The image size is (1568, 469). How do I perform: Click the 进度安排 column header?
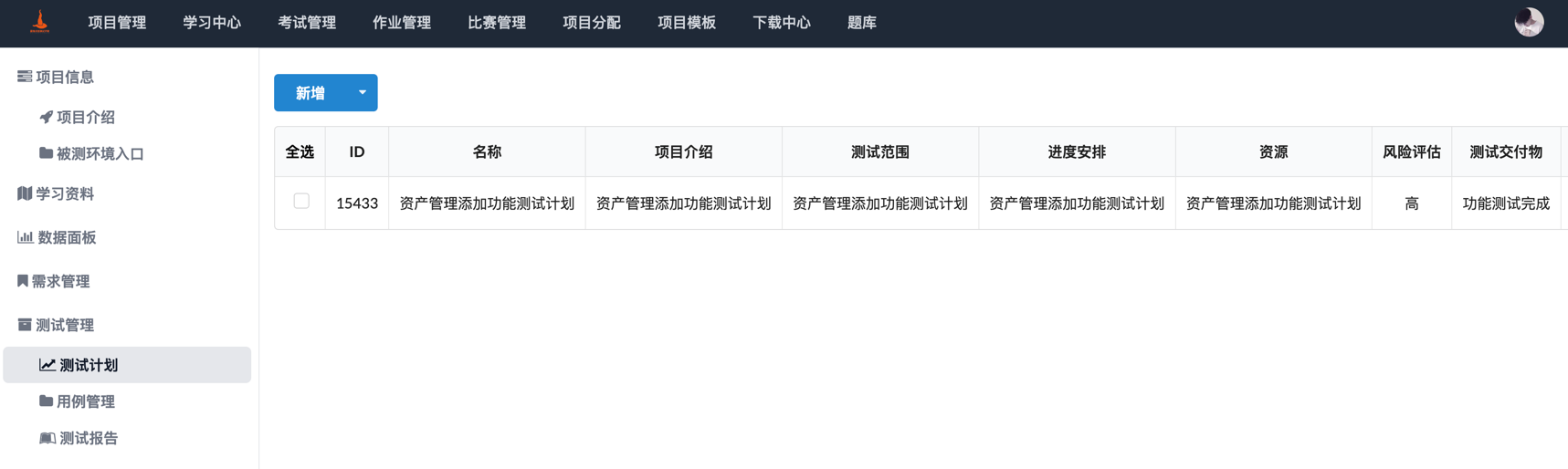1077,151
